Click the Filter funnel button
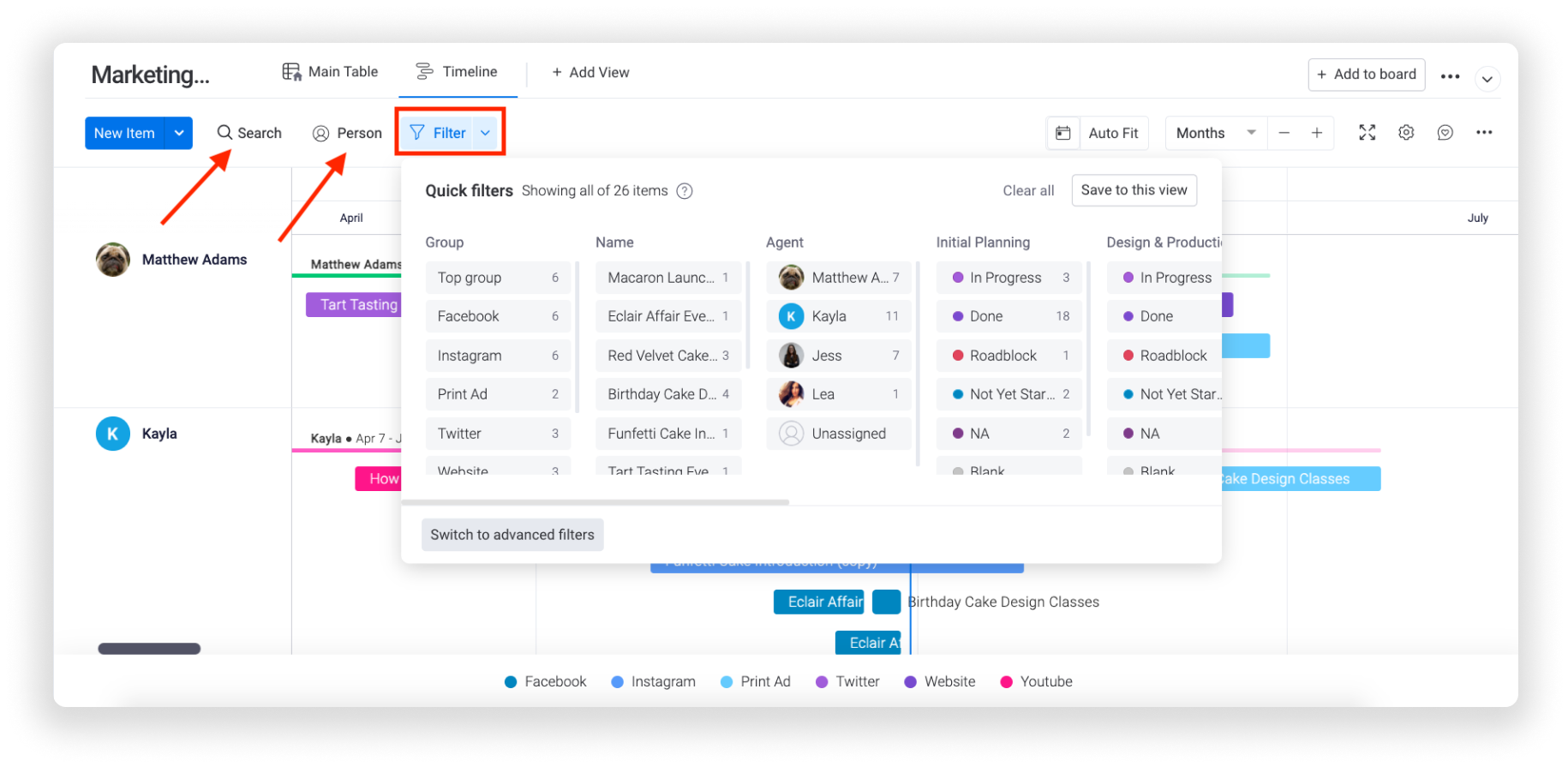Viewport: 1568px width, 767px height. coord(437,133)
